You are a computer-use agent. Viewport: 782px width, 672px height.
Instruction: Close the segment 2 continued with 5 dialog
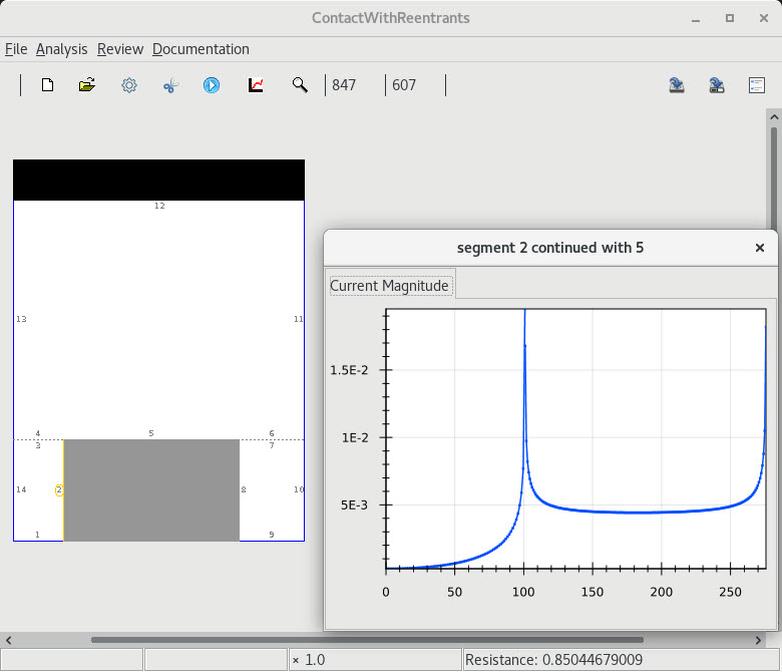pyautogui.click(x=759, y=248)
